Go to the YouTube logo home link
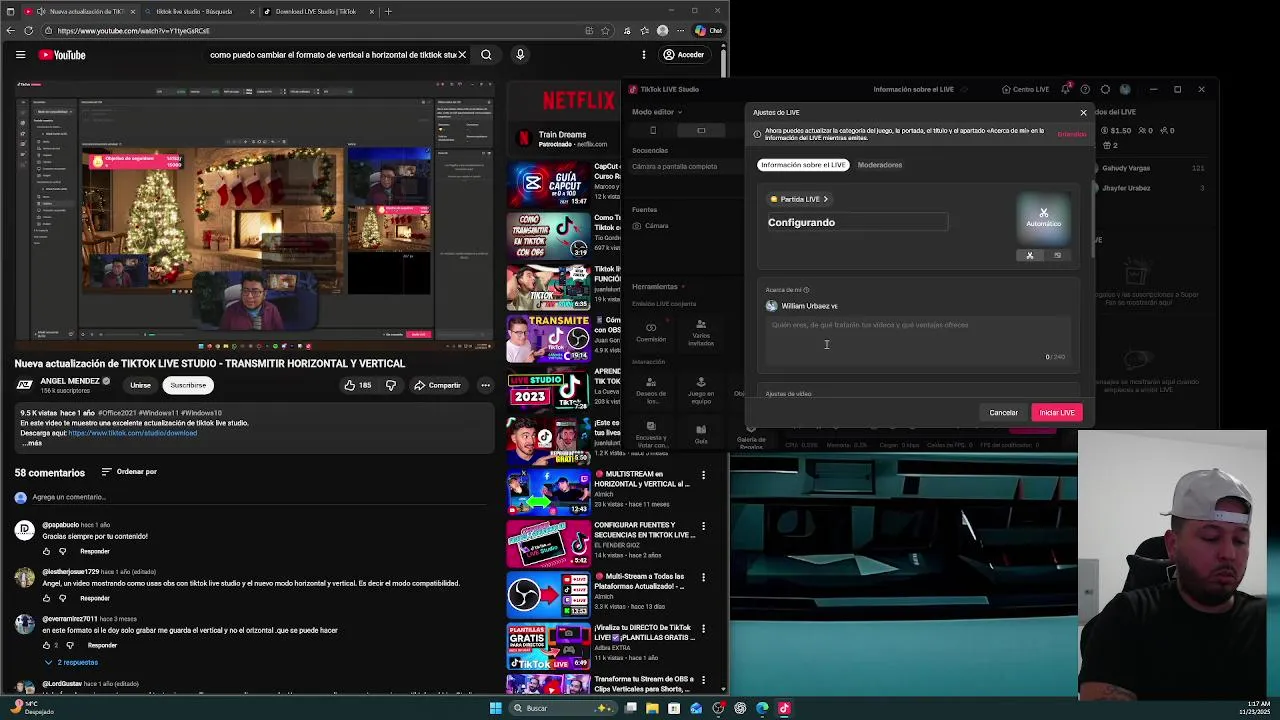Image resolution: width=1280 pixels, height=720 pixels. pos(62,55)
